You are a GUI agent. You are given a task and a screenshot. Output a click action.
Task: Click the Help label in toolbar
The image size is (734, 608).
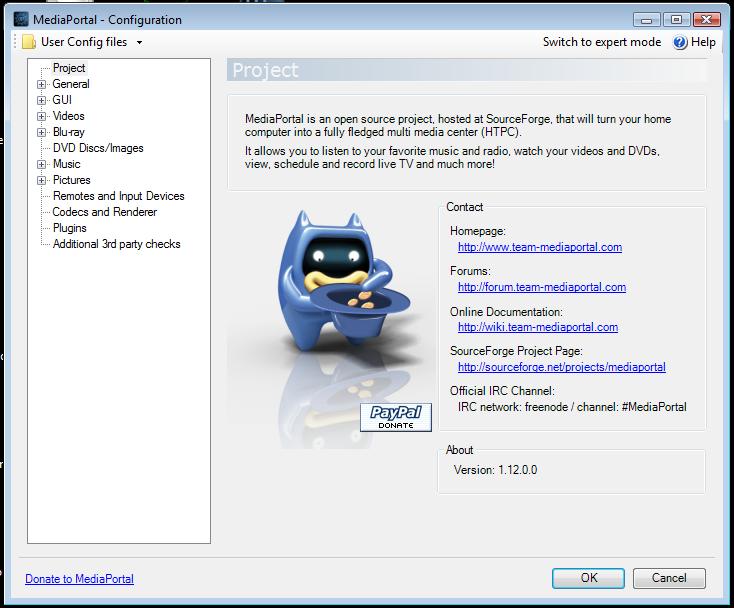(703, 42)
